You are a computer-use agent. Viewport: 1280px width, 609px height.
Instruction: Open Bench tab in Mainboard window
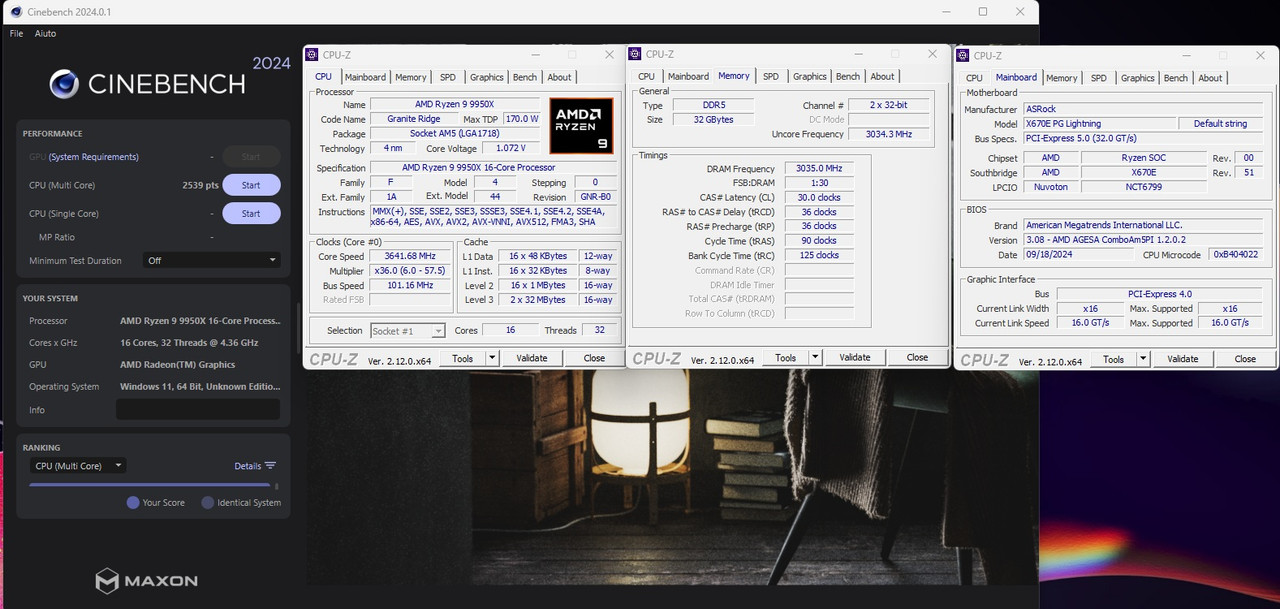pos(1176,78)
